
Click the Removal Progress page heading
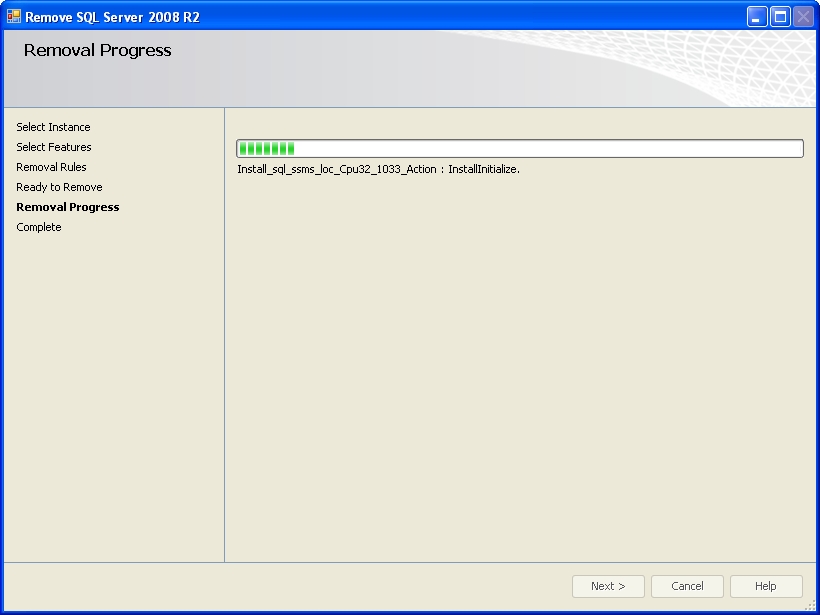pyautogui.click(x=98, y=50)
